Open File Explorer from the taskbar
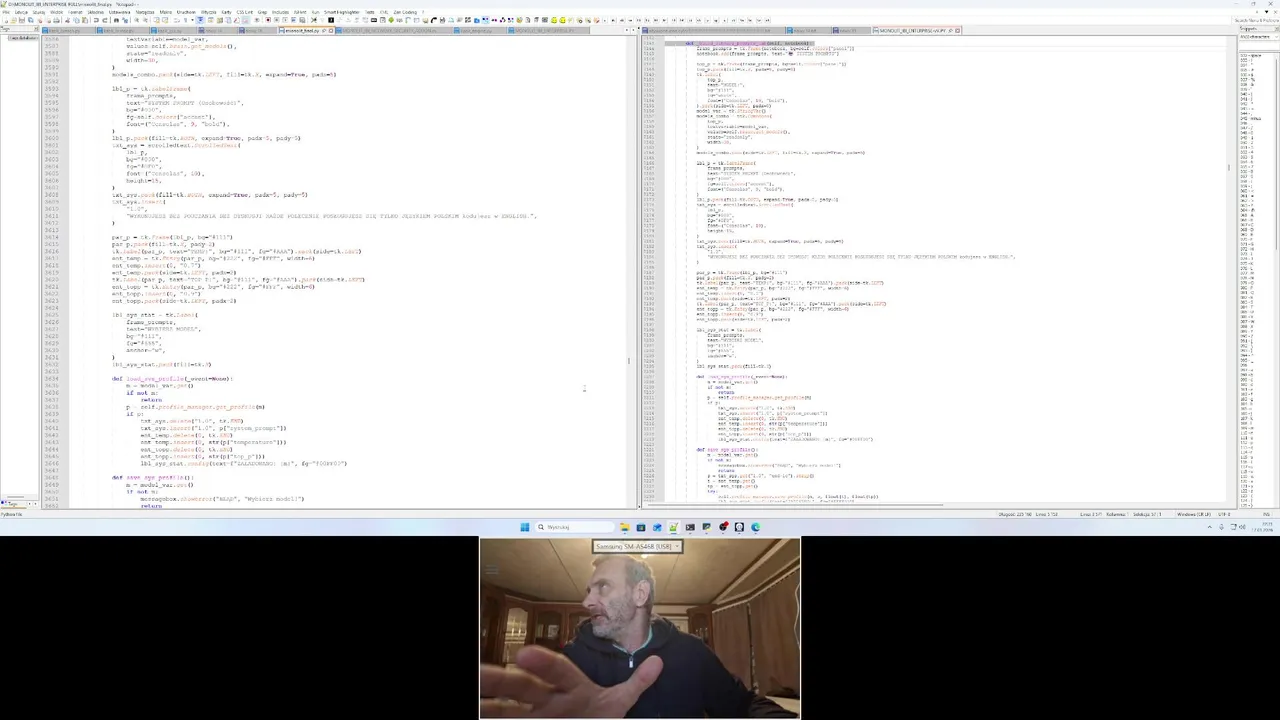Image resolution: width=1280 pixels, height=720 pixels. coord(625,527)
